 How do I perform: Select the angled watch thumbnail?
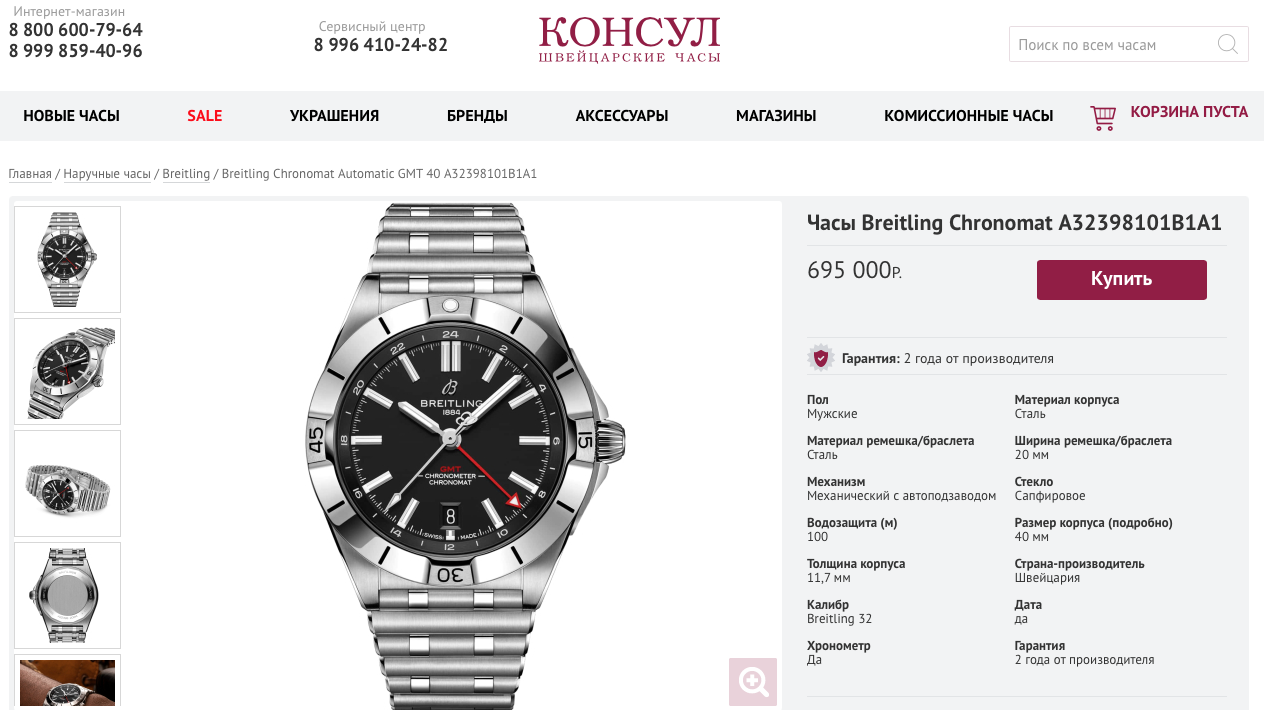click(x=67, y=371)
